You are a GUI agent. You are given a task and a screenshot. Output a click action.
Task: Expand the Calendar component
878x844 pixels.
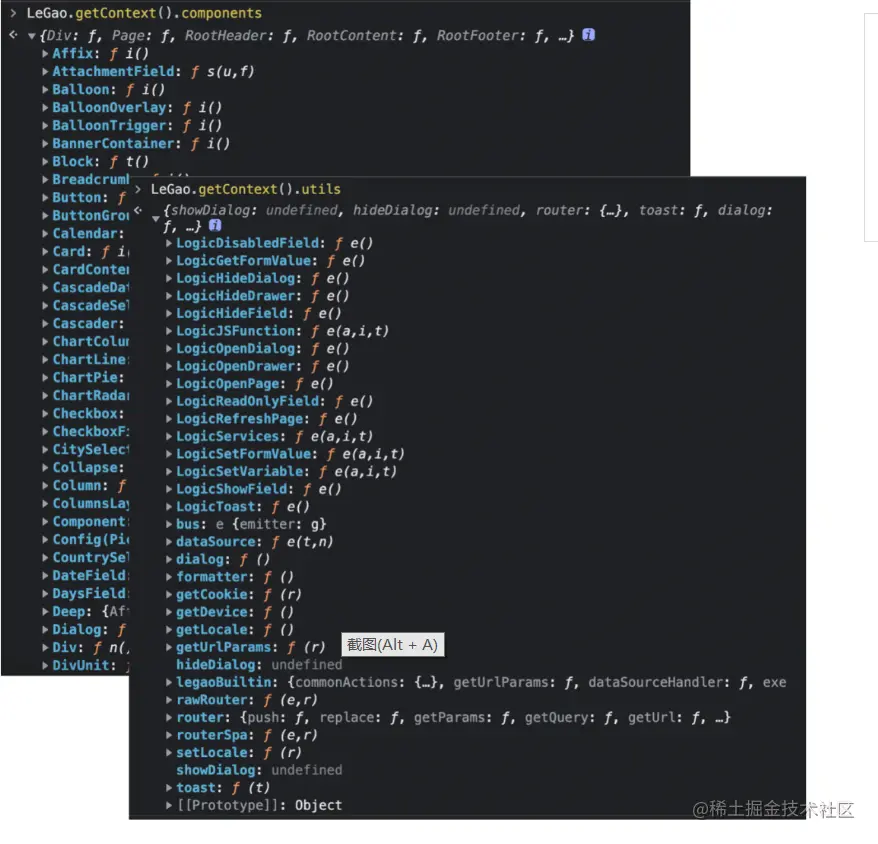point(45,234)
